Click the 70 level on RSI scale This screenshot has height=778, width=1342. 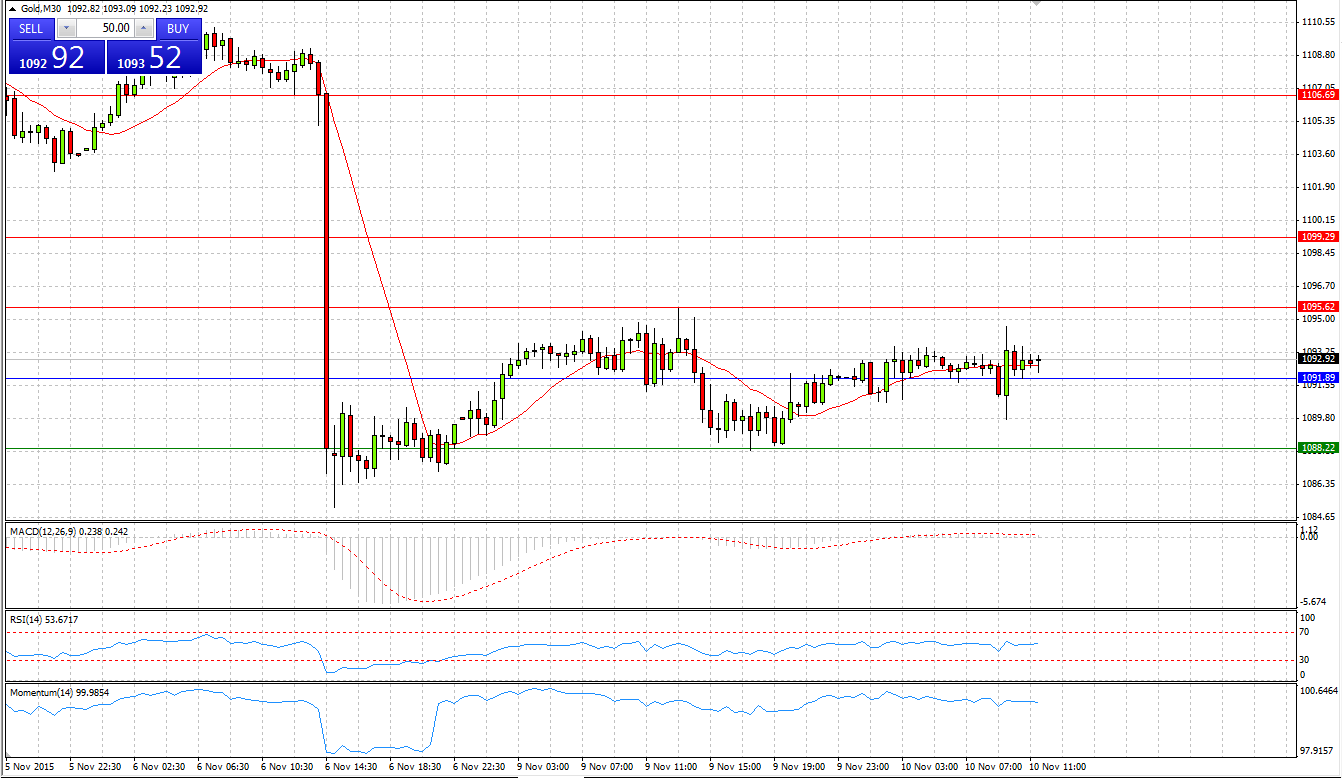(1305, 632)
